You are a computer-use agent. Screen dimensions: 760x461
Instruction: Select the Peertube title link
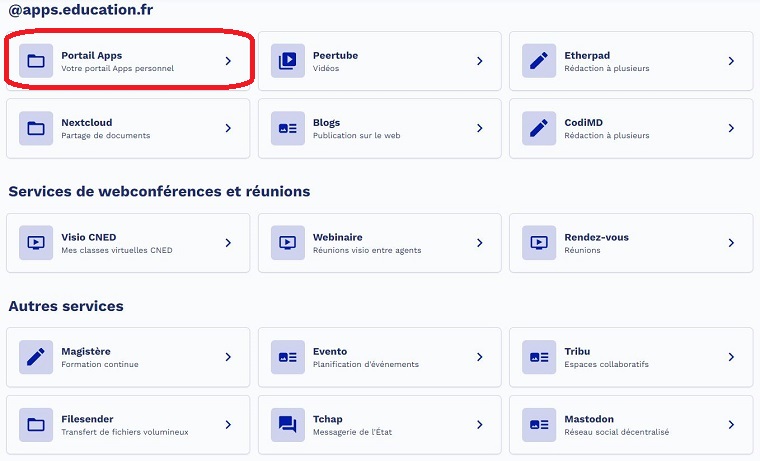tap(335, 56)
